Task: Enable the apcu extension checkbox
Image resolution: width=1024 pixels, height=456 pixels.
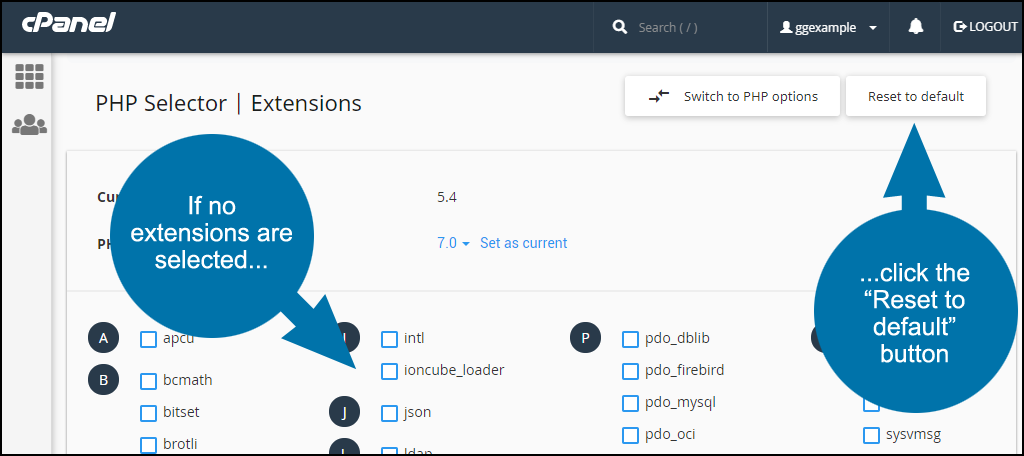Action: coord(148,339)
